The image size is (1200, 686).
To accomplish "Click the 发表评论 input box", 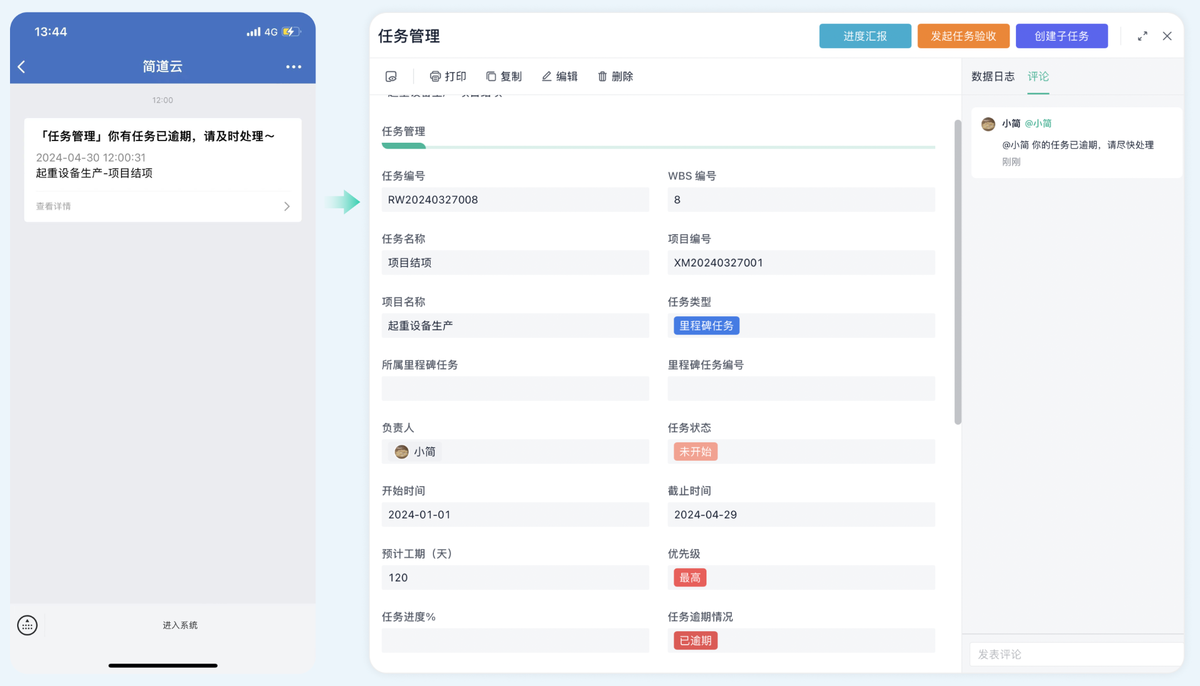I will (x=1076, y=654).
